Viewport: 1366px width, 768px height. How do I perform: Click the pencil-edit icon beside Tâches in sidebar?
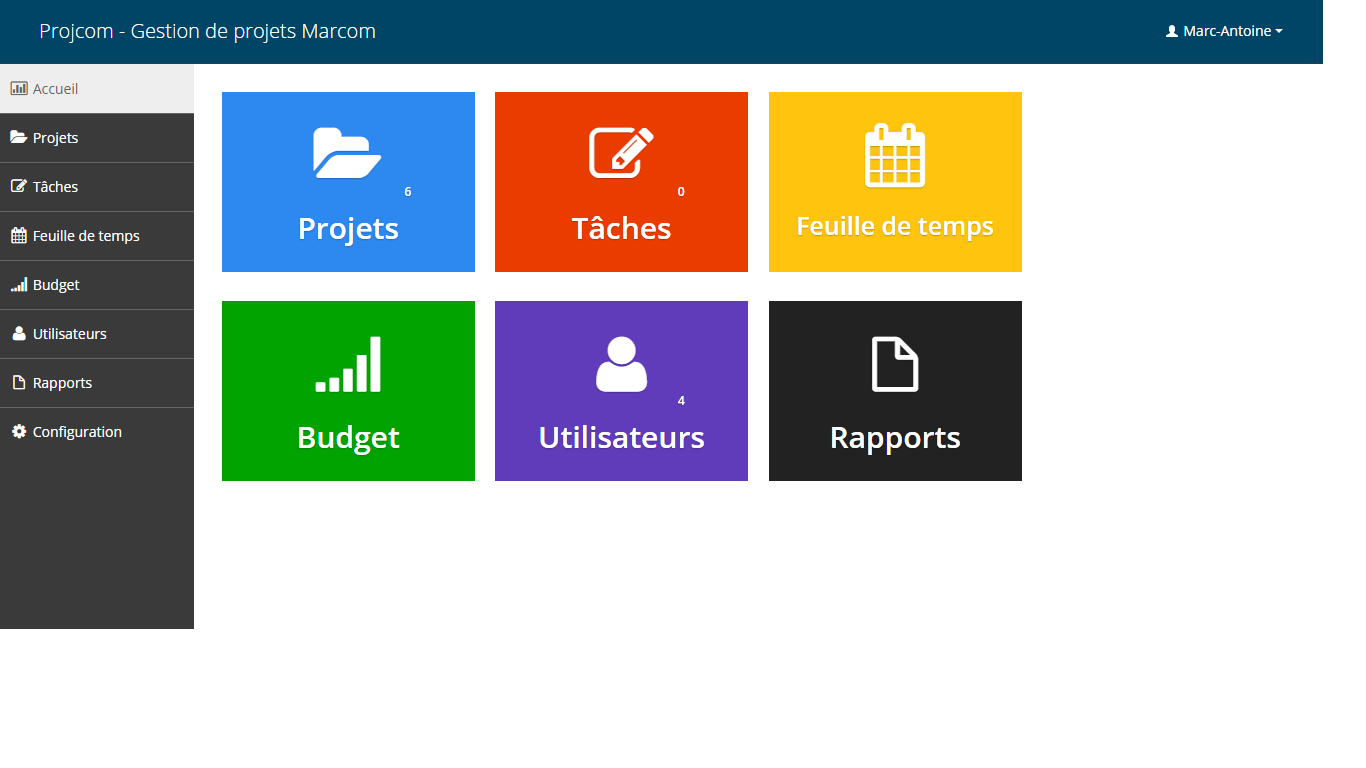tap(18, 187)
